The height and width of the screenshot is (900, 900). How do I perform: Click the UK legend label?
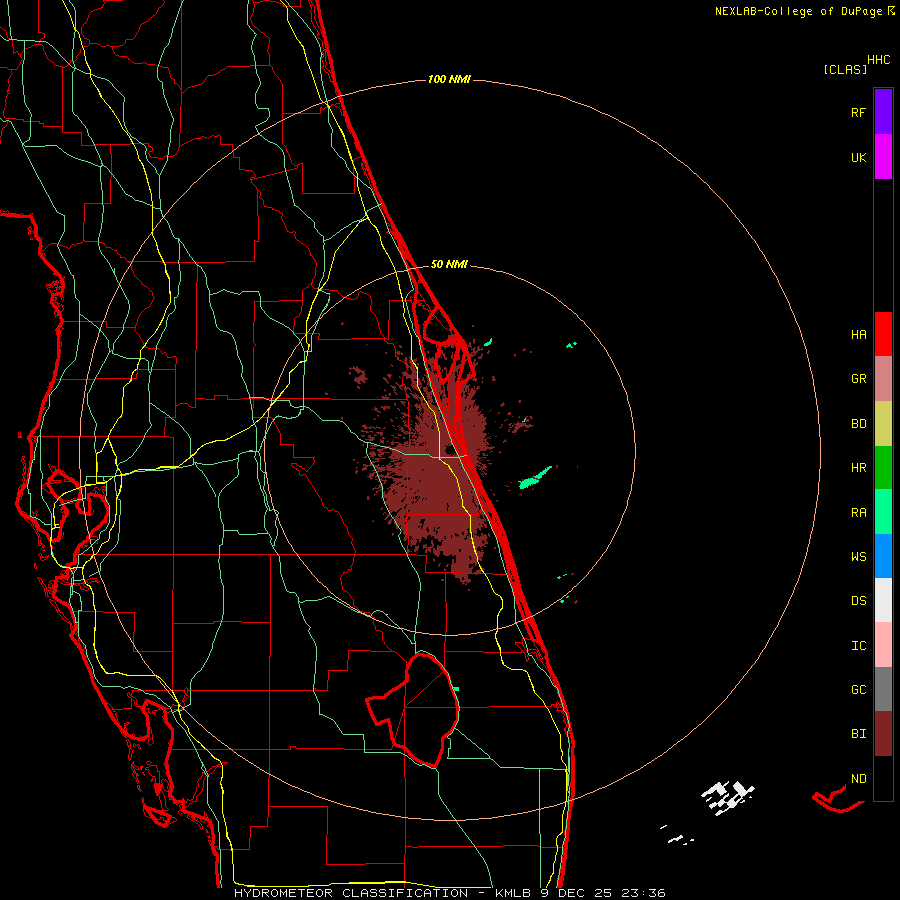pos(858,157)
